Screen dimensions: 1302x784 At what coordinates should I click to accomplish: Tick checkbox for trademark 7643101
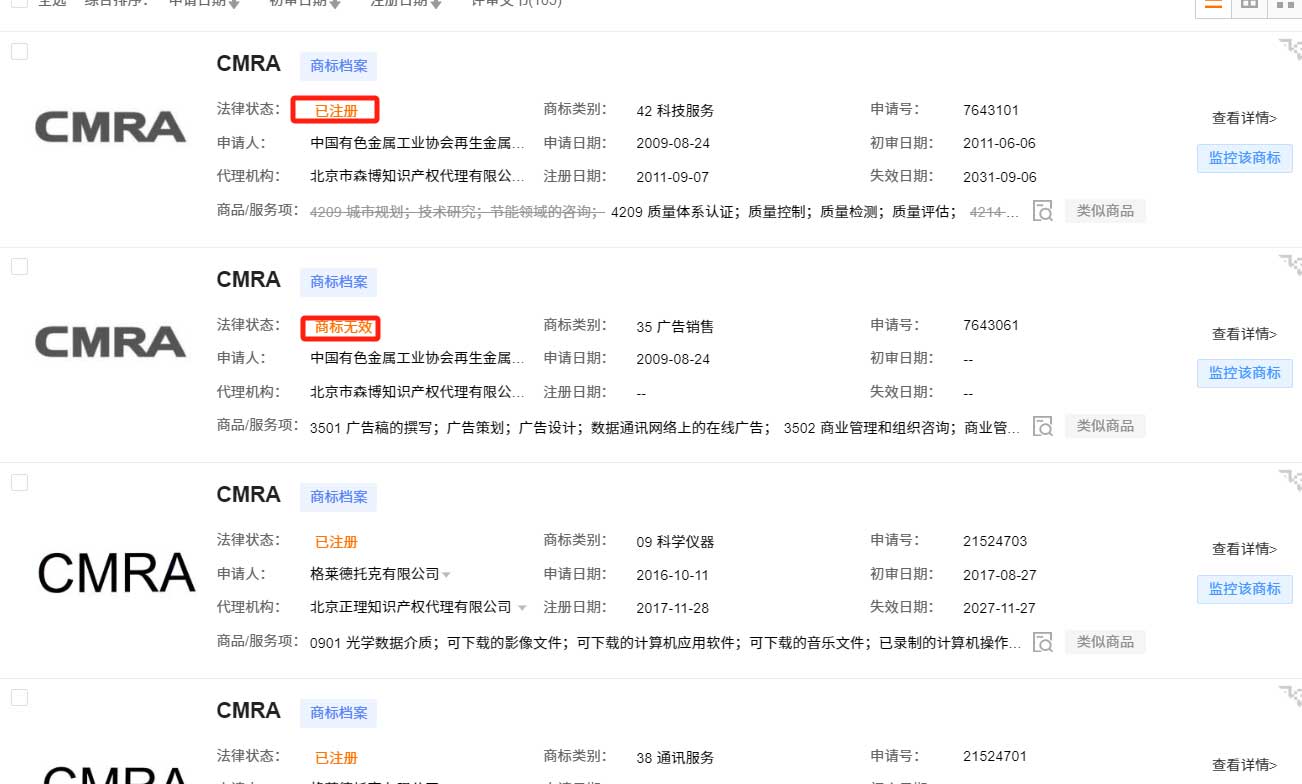coord(19,52)
